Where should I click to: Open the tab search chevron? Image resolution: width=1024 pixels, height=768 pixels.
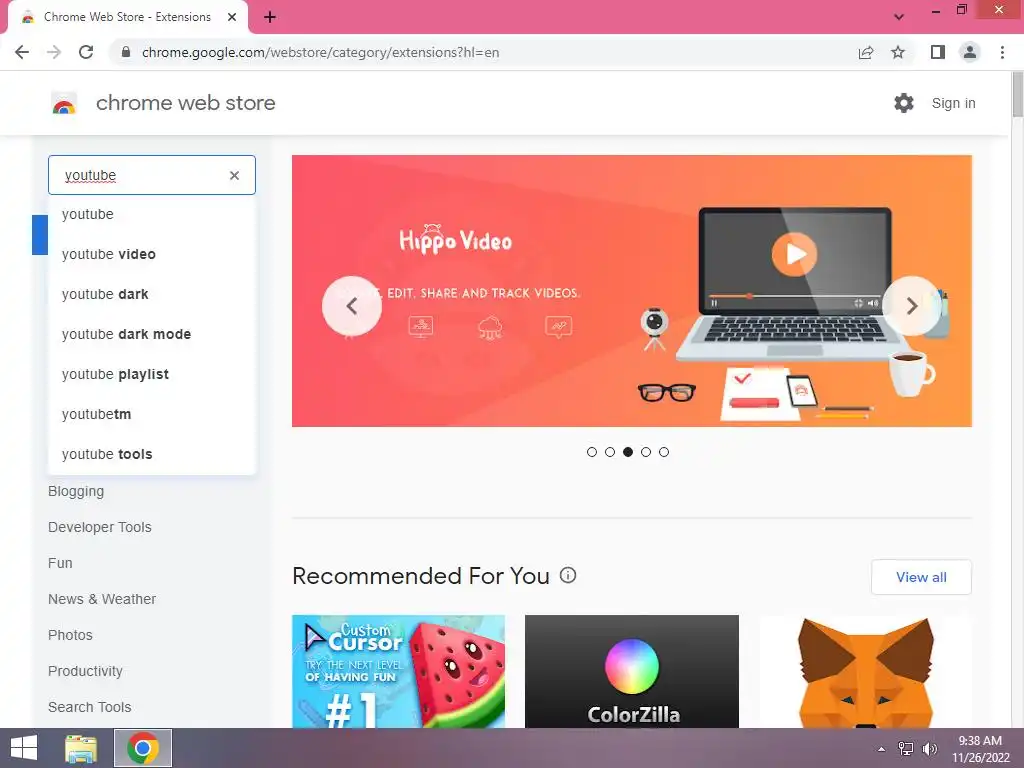point(899,17)
